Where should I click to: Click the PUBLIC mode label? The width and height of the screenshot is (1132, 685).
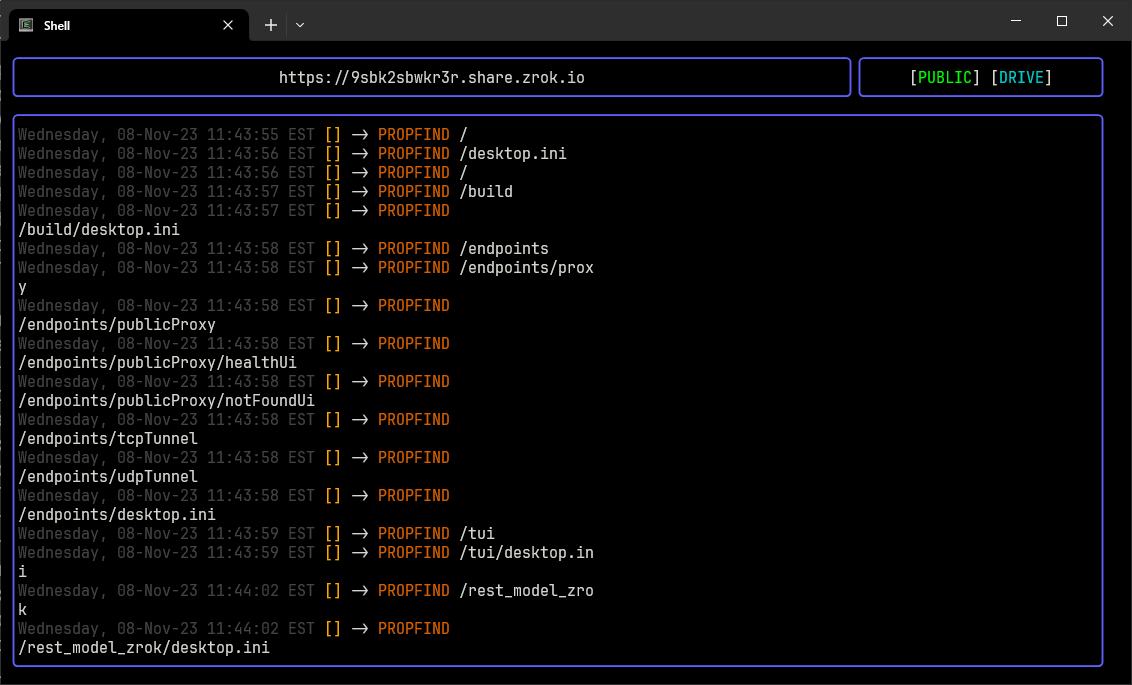[945, 77]
